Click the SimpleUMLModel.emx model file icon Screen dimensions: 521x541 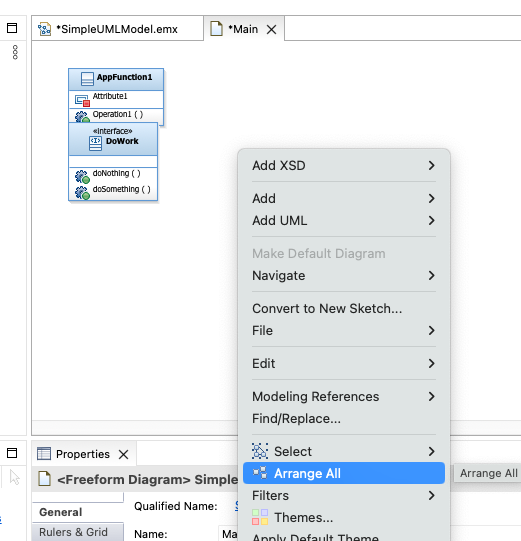pos(45,29)
